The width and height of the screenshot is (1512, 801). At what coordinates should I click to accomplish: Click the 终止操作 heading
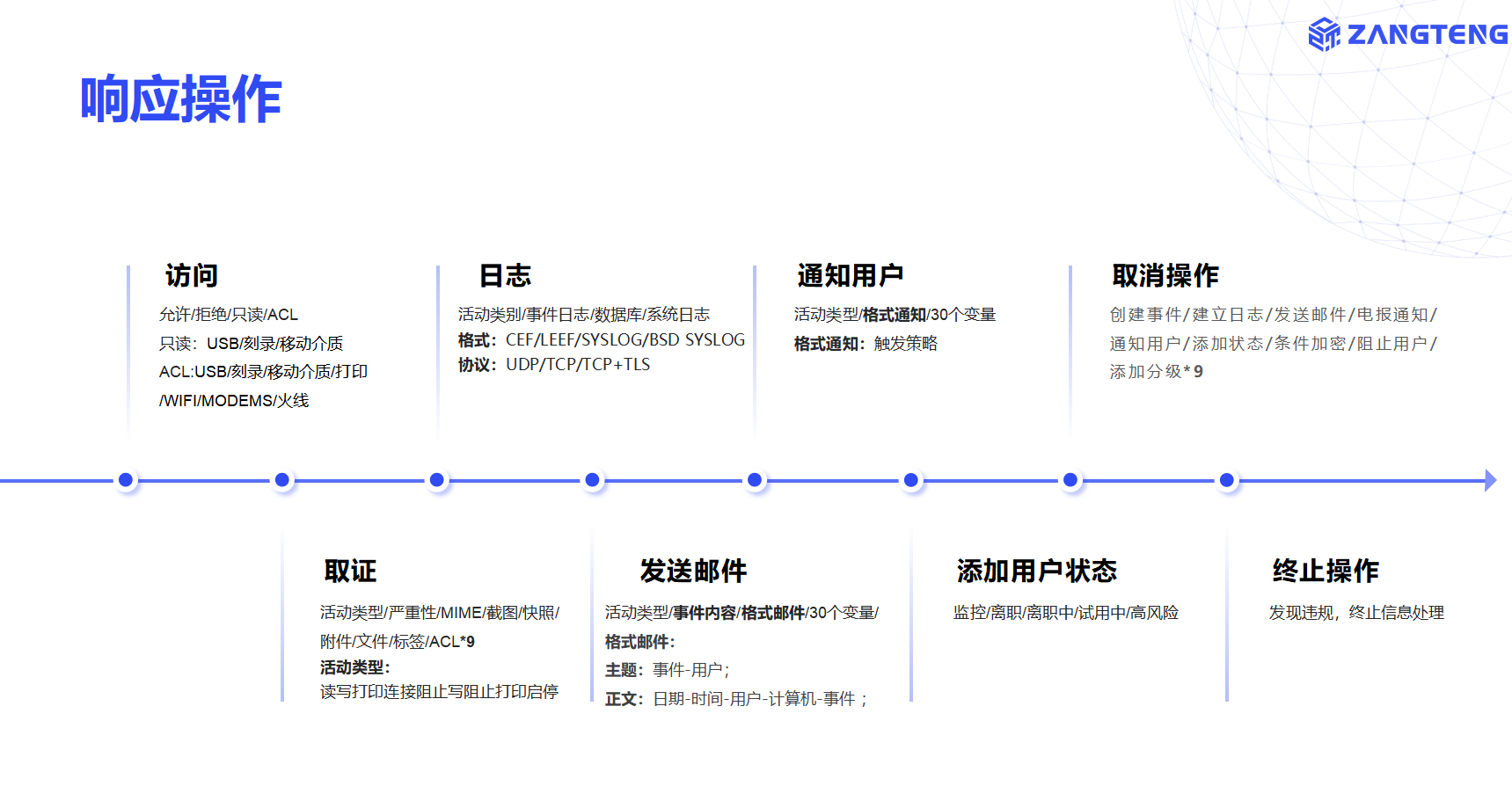(x=1325, y=572)
